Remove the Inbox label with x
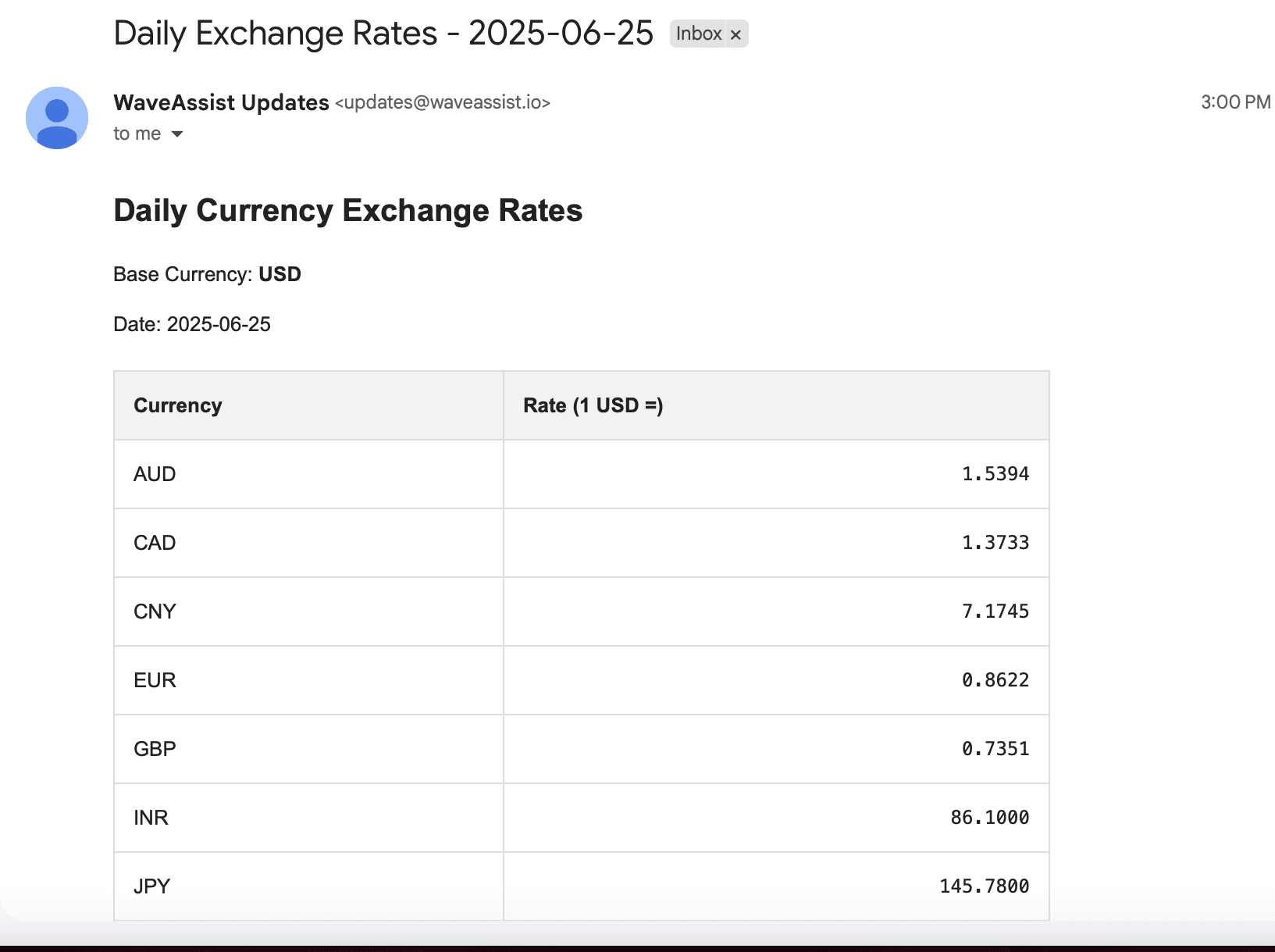The height and width of the screenshot is (952, 1275). pyautogui.click(x=735, y=34)
